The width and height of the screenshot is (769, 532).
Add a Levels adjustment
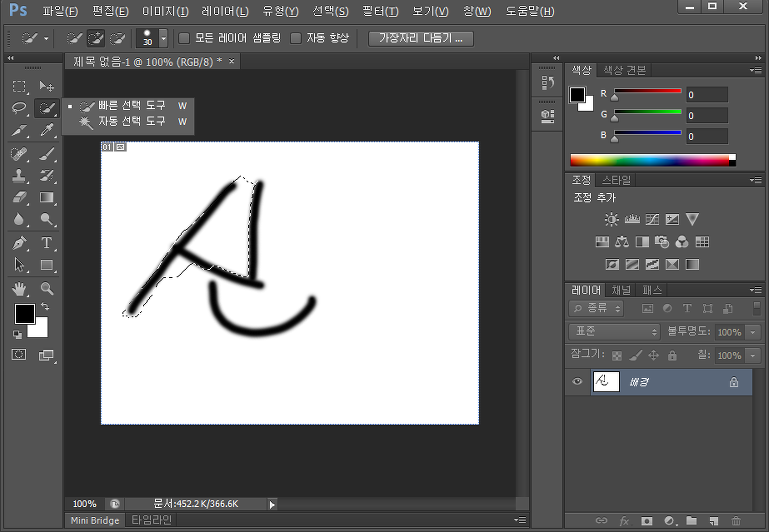632,219
